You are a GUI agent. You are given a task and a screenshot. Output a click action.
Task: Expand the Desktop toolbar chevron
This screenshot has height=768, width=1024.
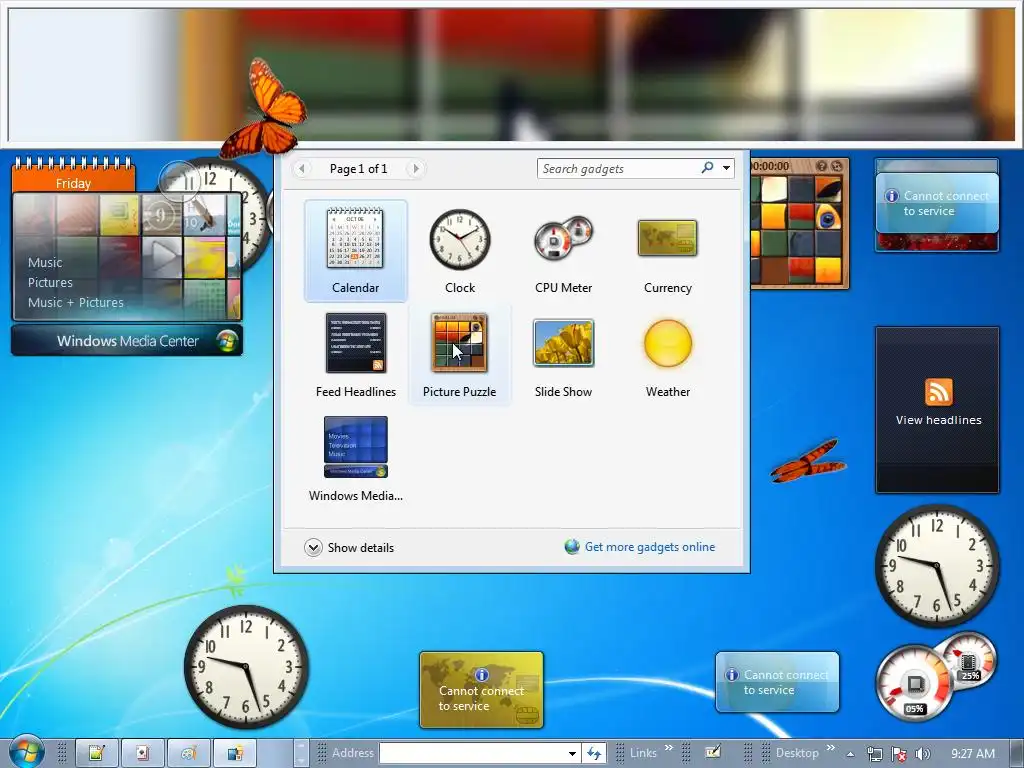[x=831, y=748]
